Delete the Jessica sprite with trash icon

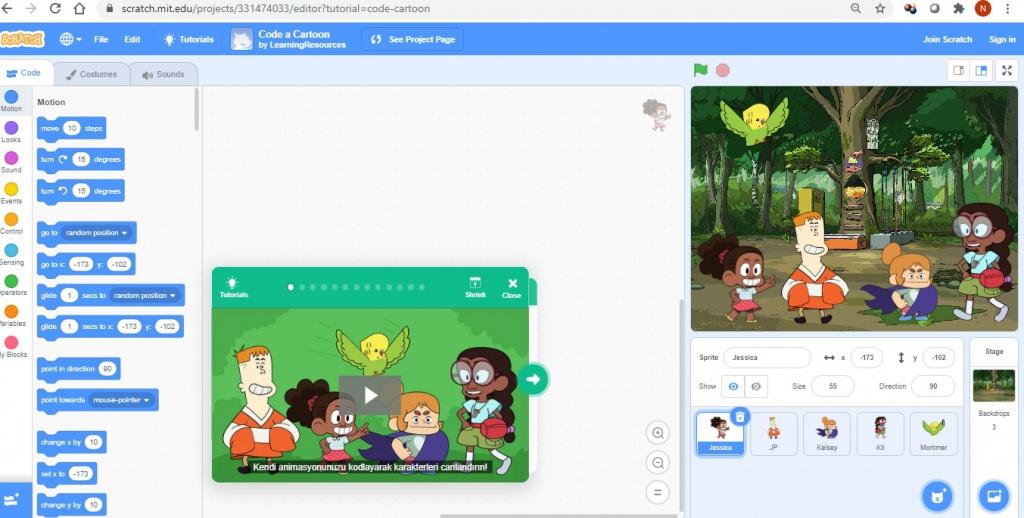pos(740,416)
